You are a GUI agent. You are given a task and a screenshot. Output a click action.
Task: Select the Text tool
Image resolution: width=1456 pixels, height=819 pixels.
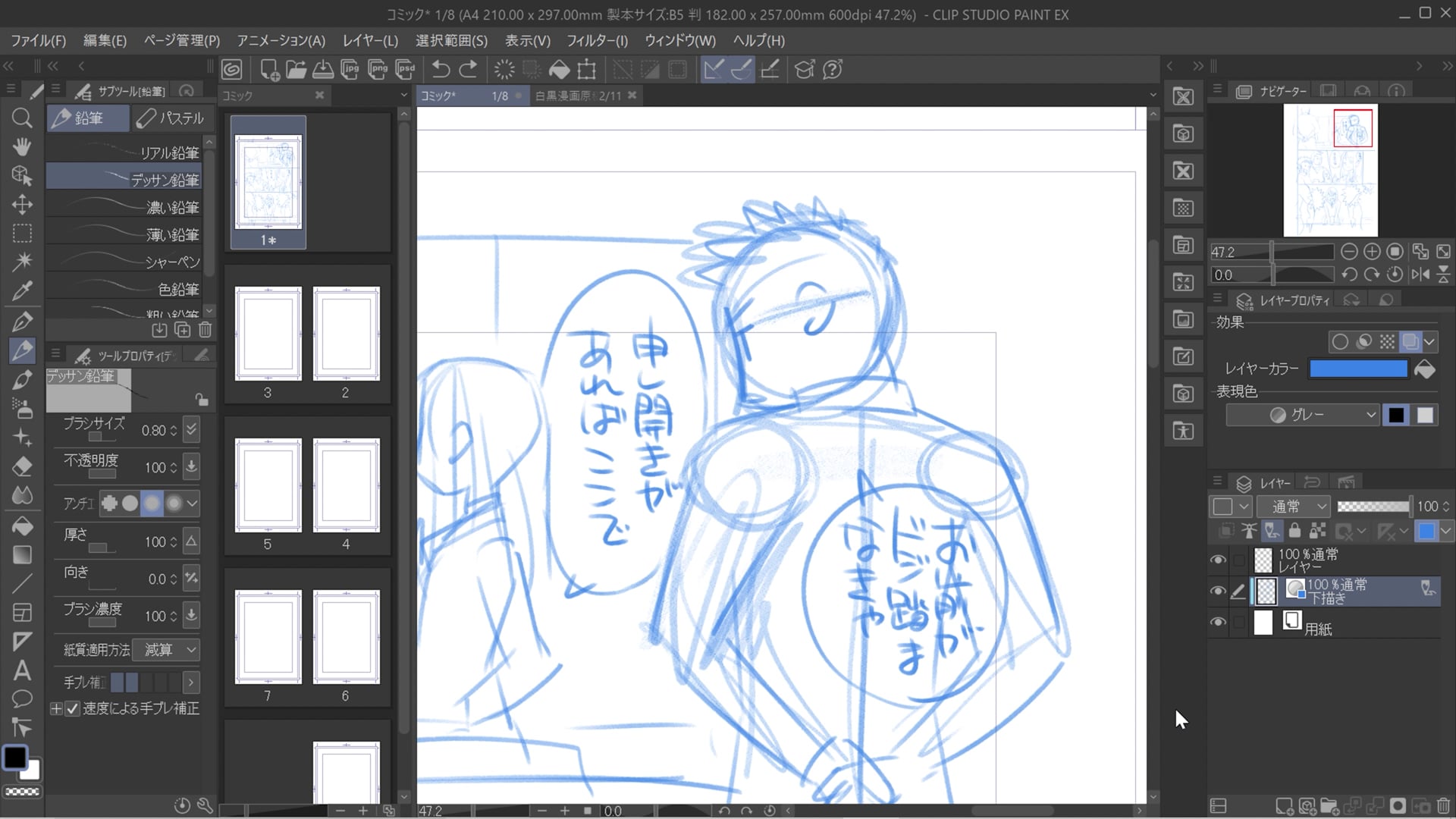click(x=22, y=670)
